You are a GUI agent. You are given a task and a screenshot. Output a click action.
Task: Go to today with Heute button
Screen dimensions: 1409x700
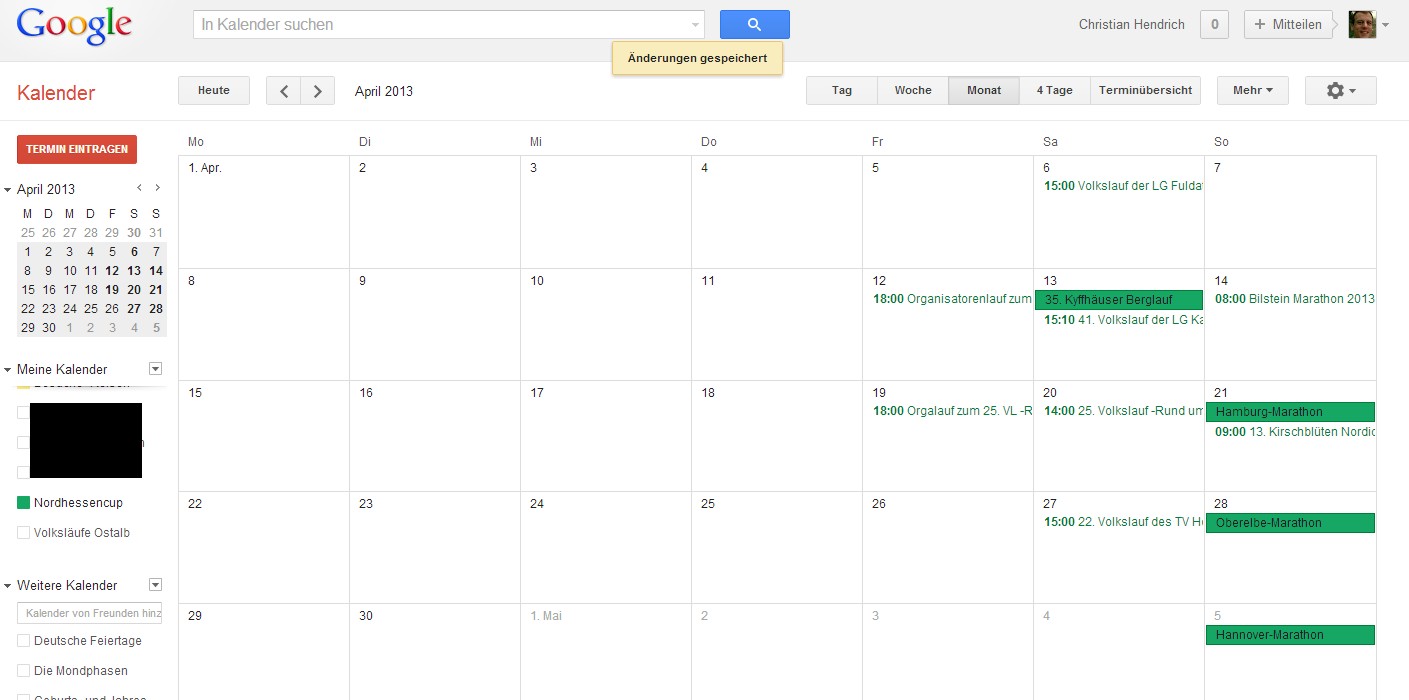coord(214,90)
